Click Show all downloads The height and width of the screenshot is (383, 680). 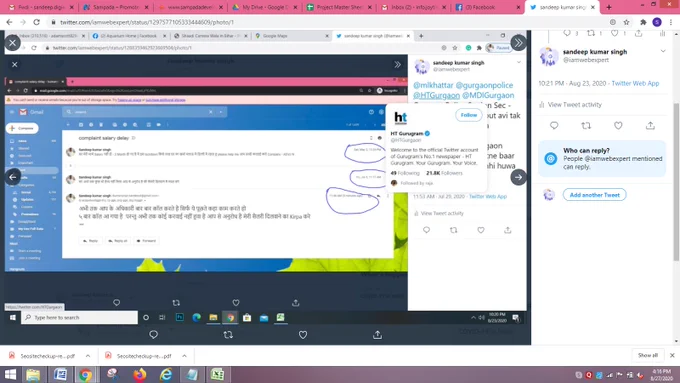pos(648,355)
